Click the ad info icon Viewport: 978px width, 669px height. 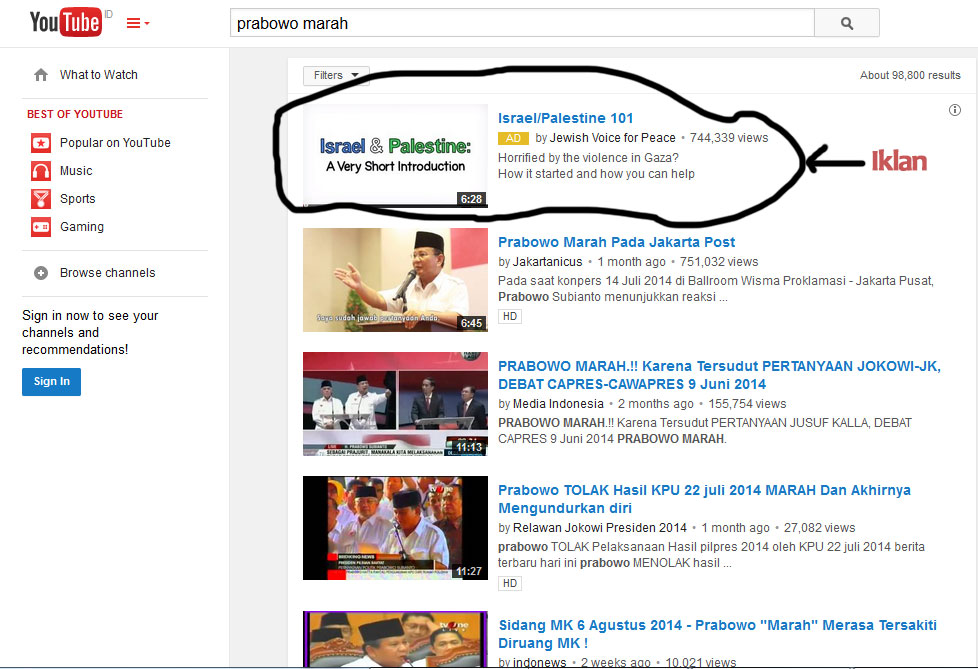954,110
